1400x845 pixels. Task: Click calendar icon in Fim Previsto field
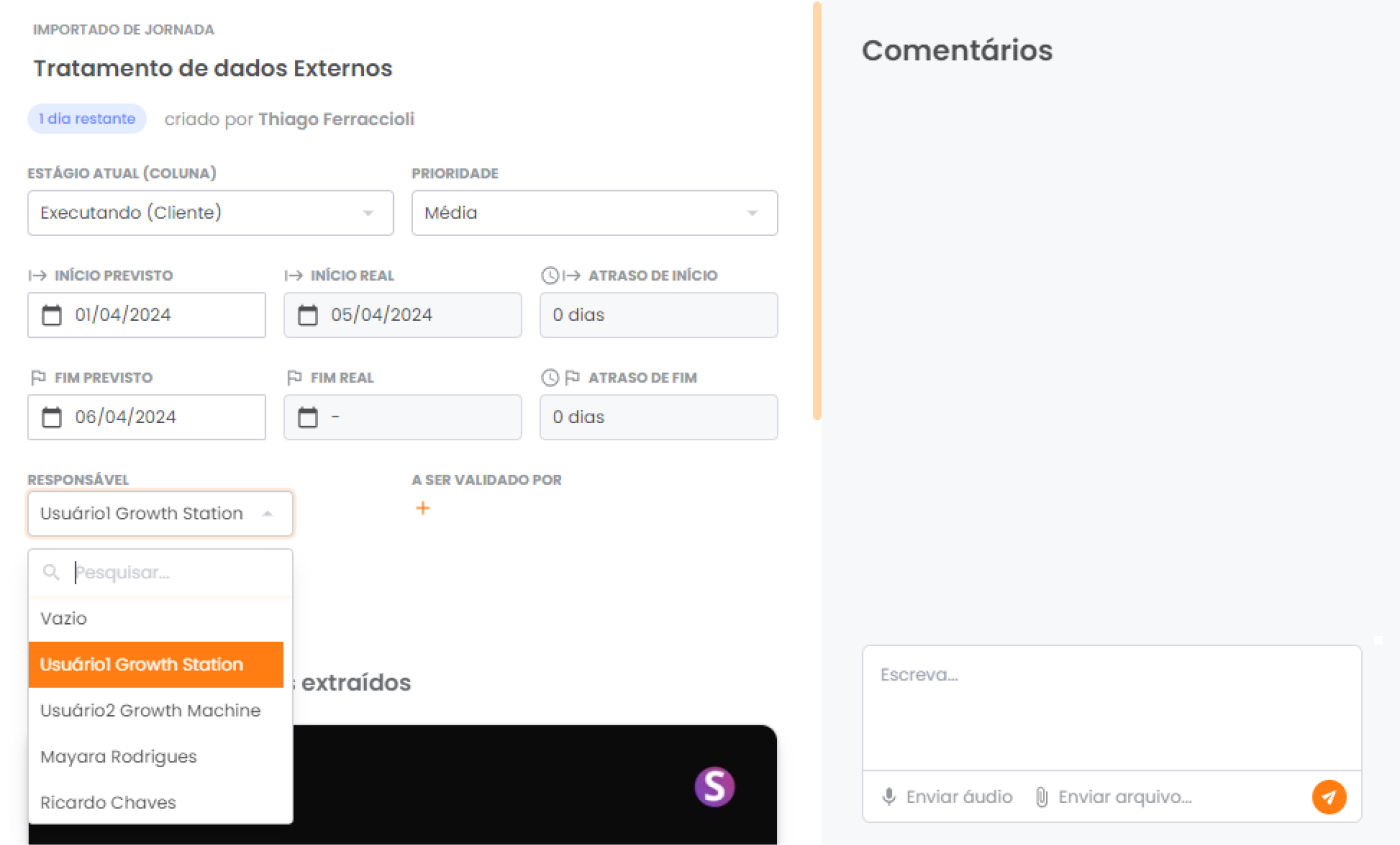tap(52, 417)
